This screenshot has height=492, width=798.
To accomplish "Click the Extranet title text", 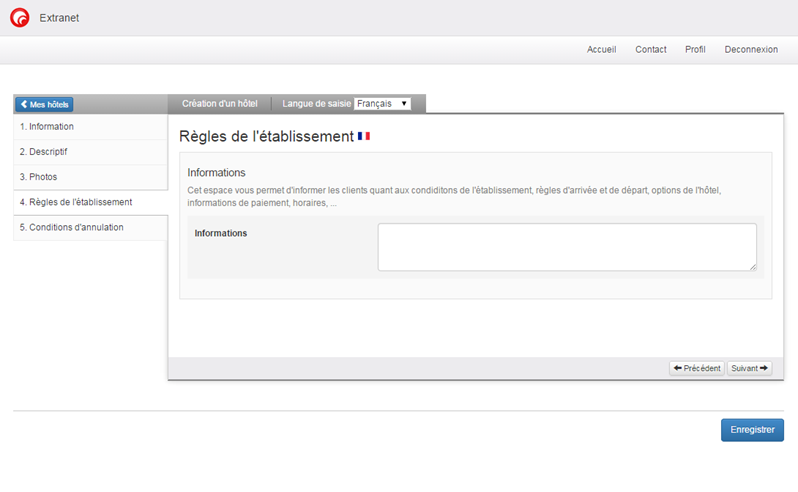I will coord(59,18).
